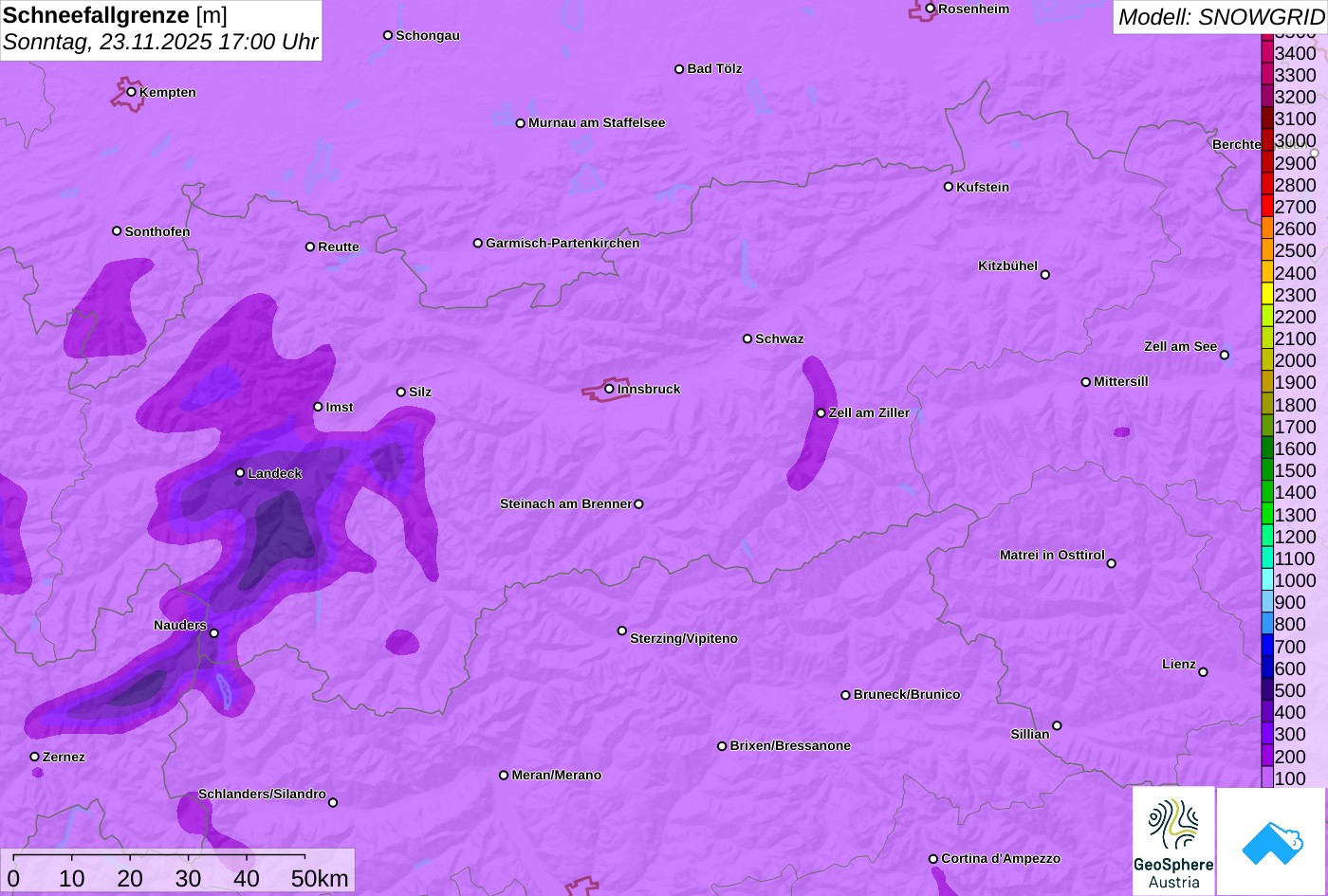1328x896 pixels.
Task: Select the Matrei in Osttirol marker
Action: click(x=1112, y=563)
